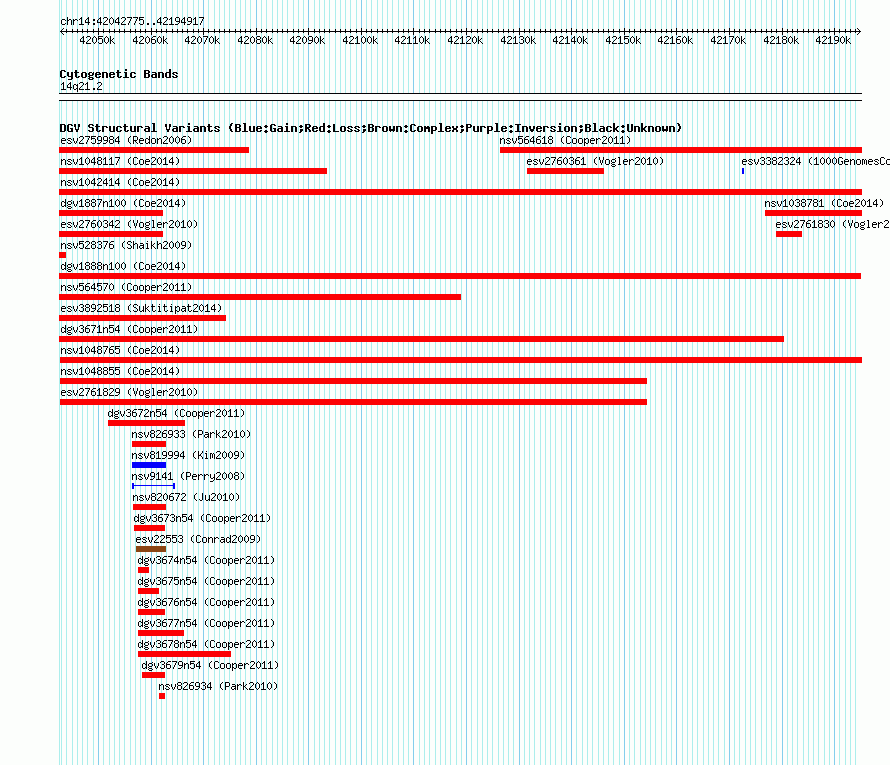Click nsv819994 (Kim2009) label
The height and width of the screenshot is (765, 890).
coord(188,455)
